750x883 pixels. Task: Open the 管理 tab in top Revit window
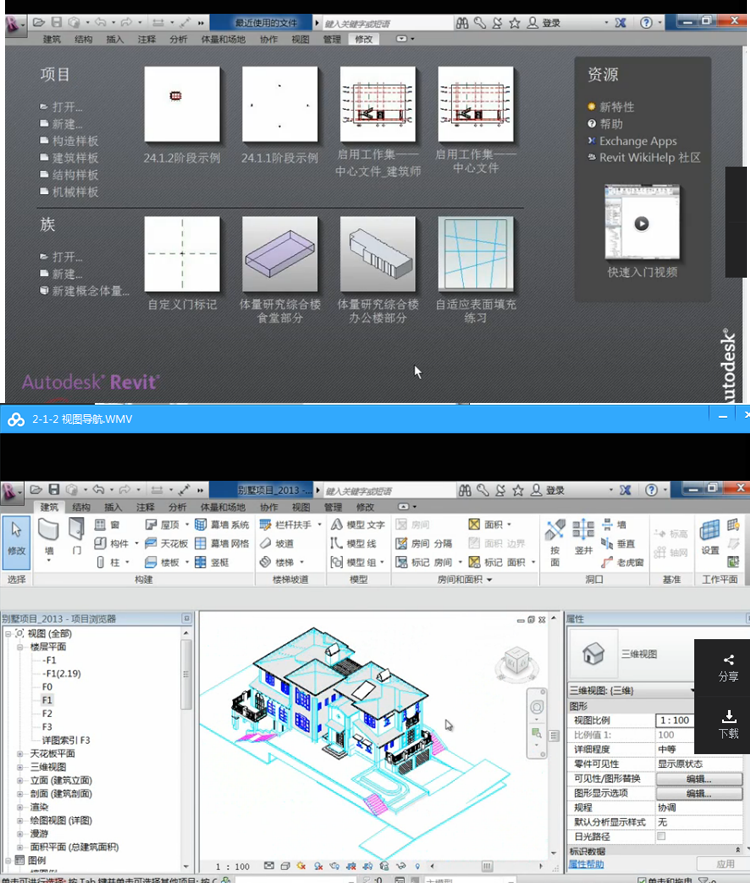(332, 39)
